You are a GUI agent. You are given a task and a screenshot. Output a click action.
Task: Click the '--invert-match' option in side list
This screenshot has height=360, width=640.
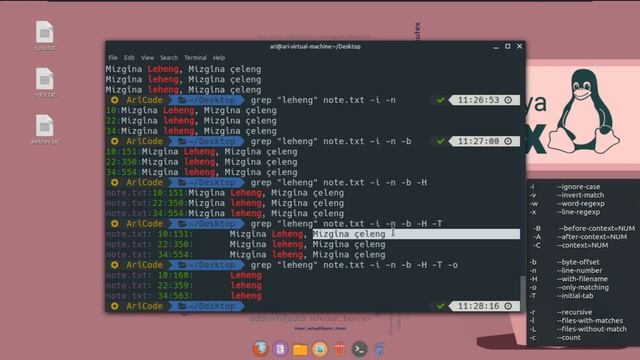point(580,195)
